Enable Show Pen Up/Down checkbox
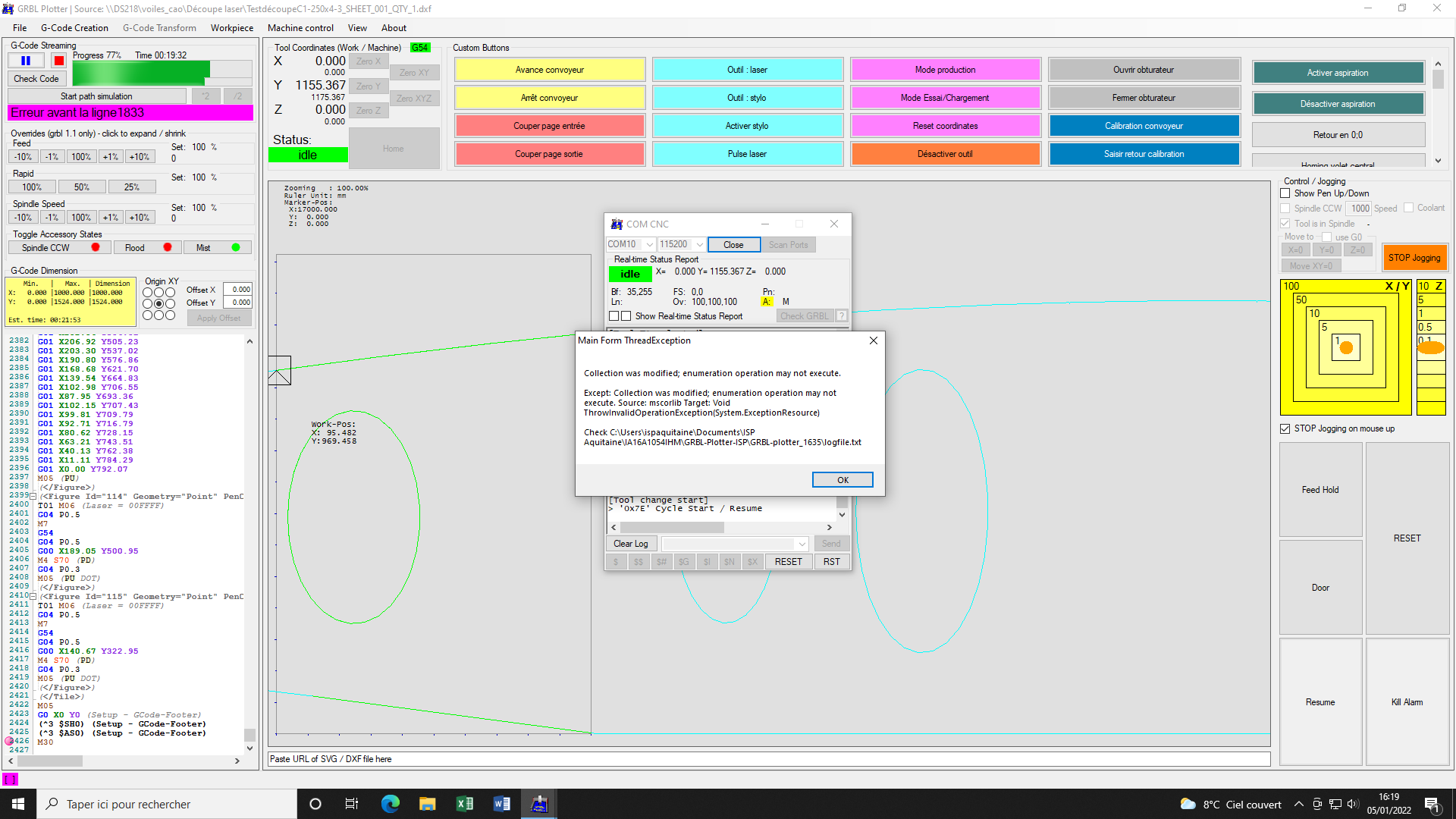This screenshot has height=819, width=1456. click(1285, 193)
